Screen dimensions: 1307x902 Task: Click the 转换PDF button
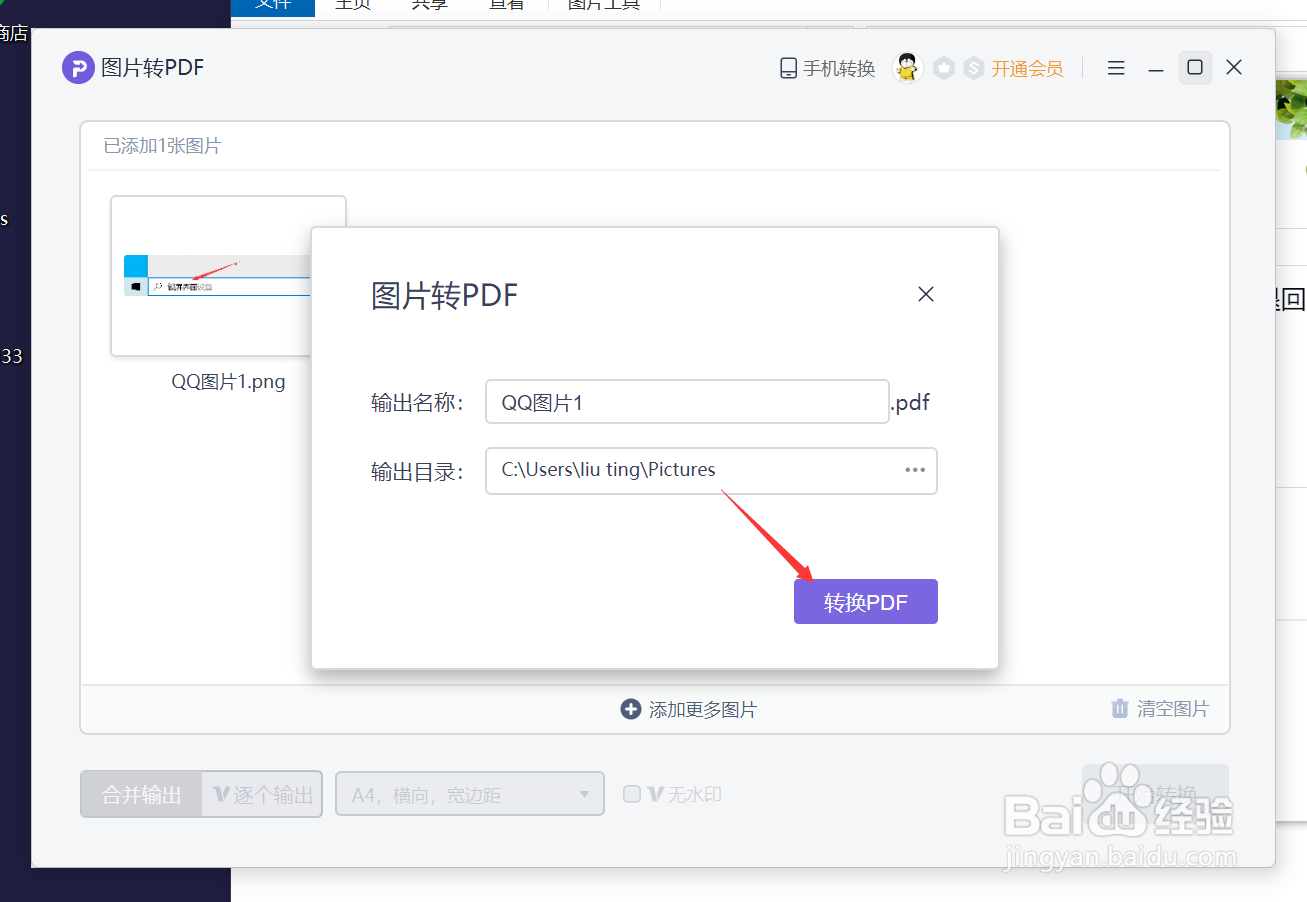pyautogui.click(x=865, y=601)
